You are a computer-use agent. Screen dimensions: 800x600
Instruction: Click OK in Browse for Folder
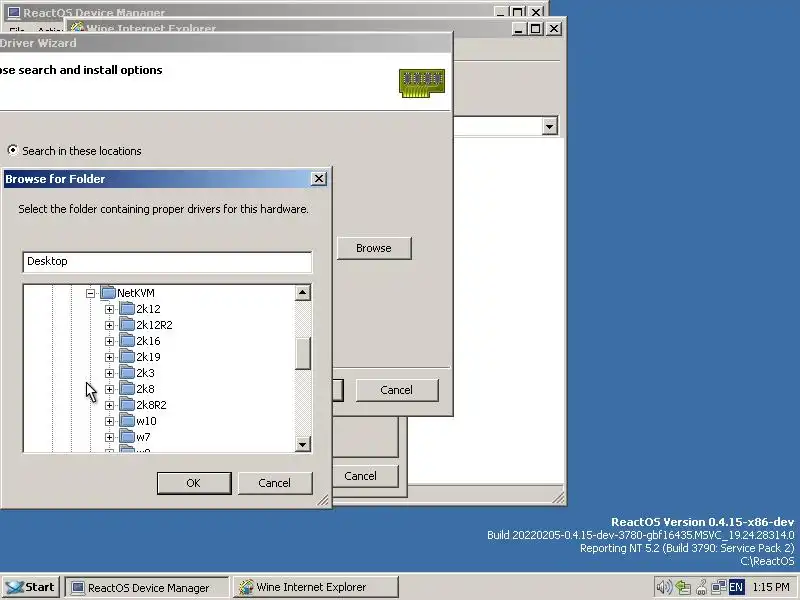point(194,483)
